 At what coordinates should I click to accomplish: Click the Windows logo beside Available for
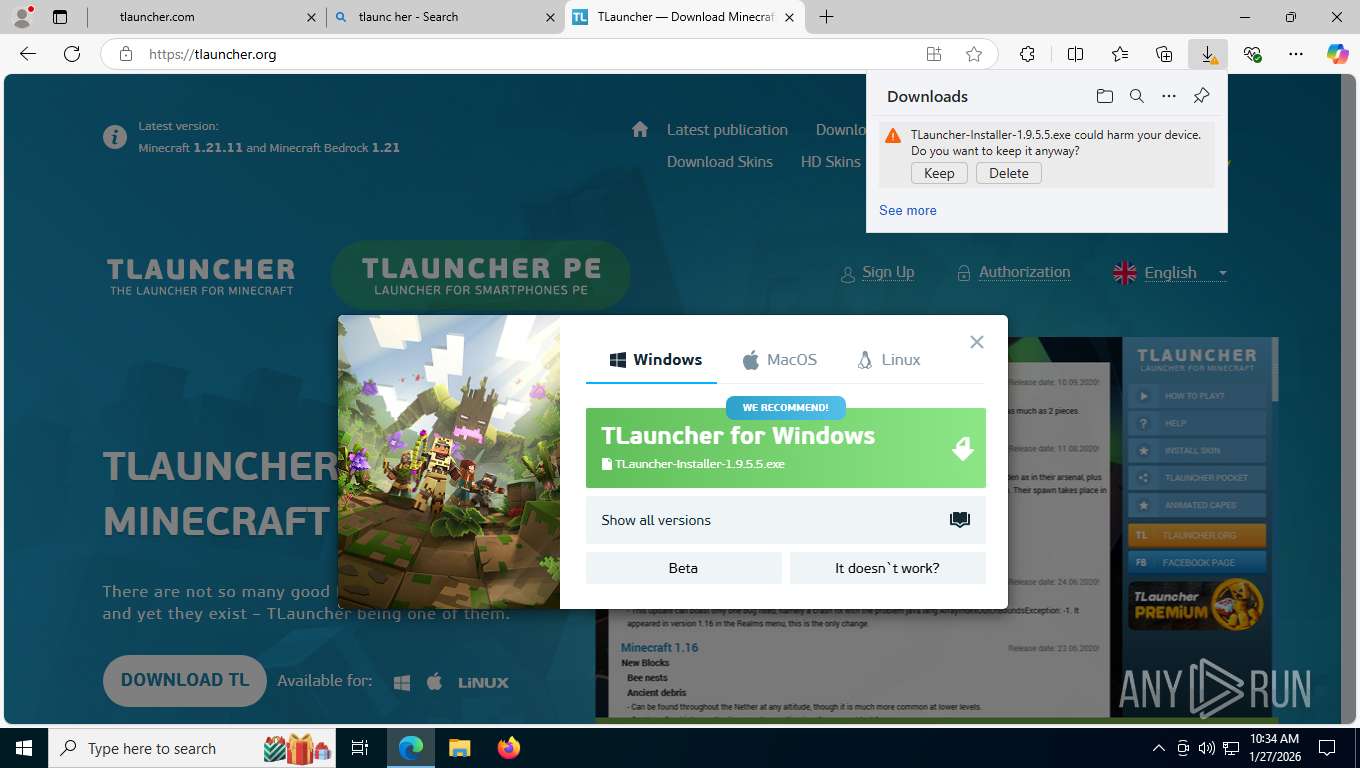(x=402, y=682)
